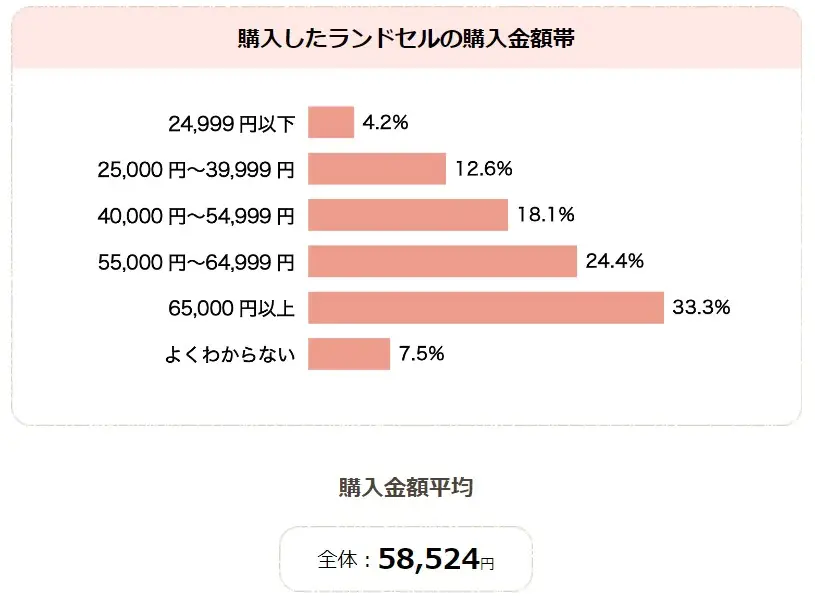The image size is (815, 602).
Task: Click the bar for よくわからない
Action: point(349,354)
